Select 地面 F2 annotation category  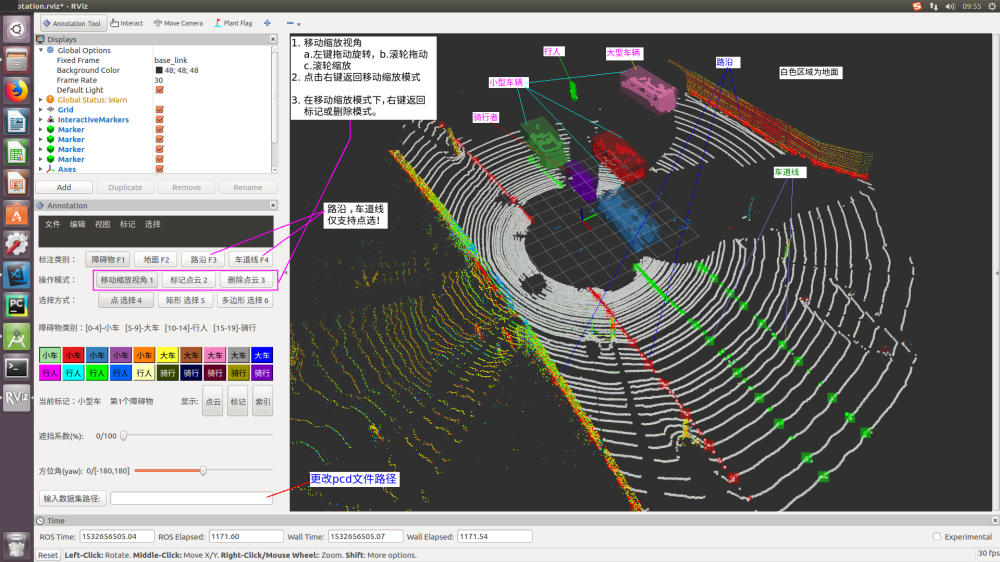click(x=156, y=260)
